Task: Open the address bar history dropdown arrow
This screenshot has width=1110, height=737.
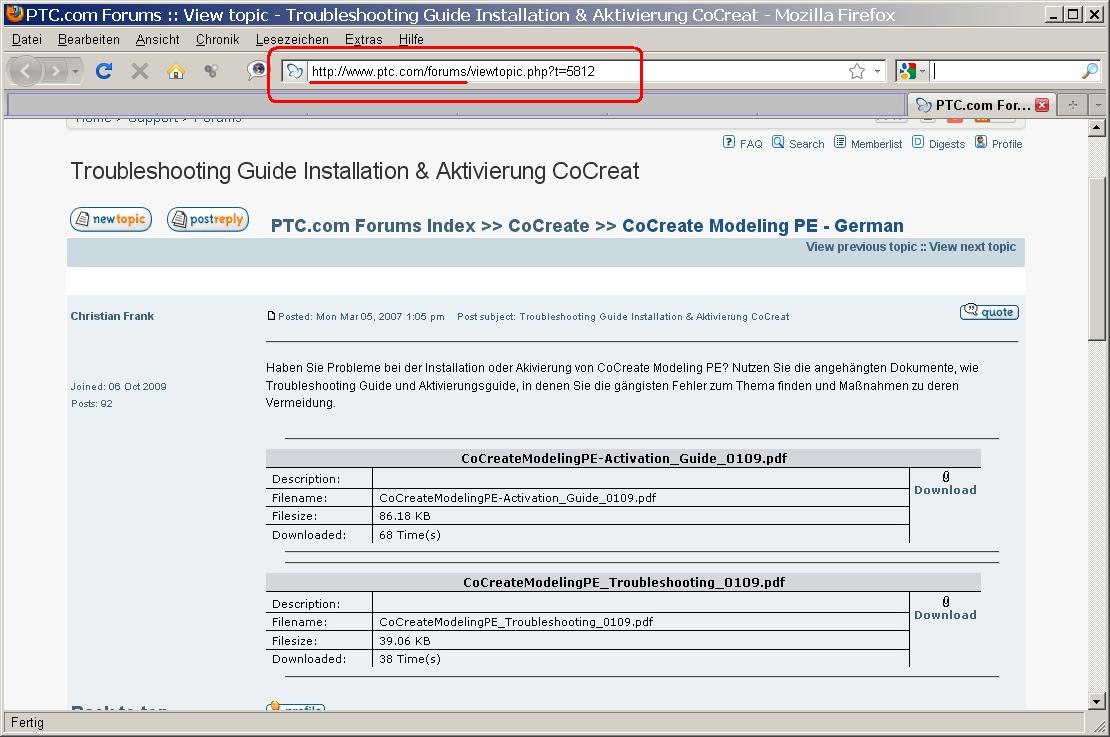Action: (x=878, y=71)
